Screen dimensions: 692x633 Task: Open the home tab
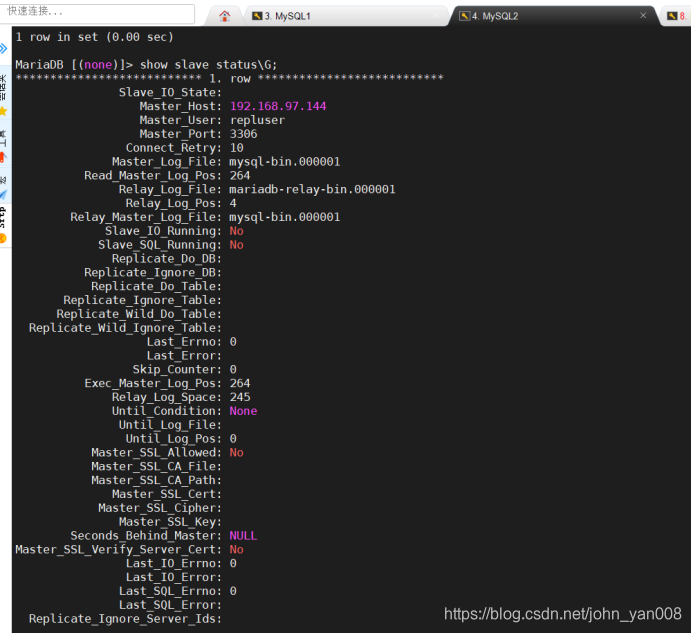225,16
